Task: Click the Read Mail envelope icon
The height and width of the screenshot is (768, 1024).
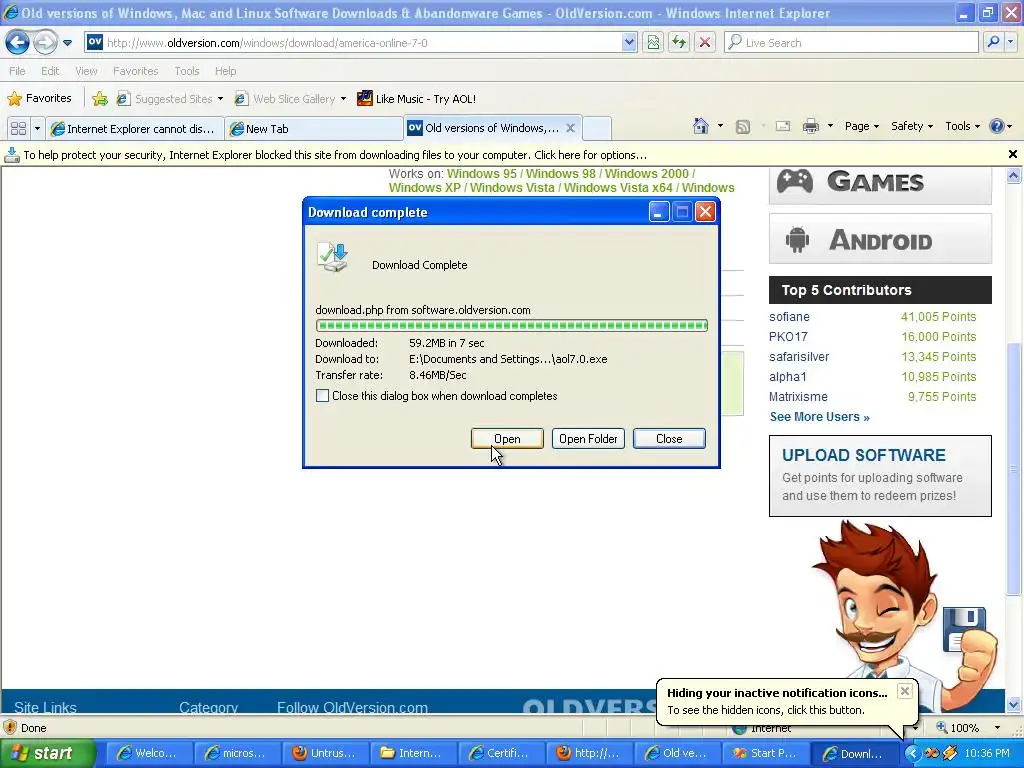Action: pyautogui.click(x=783, y=126)
